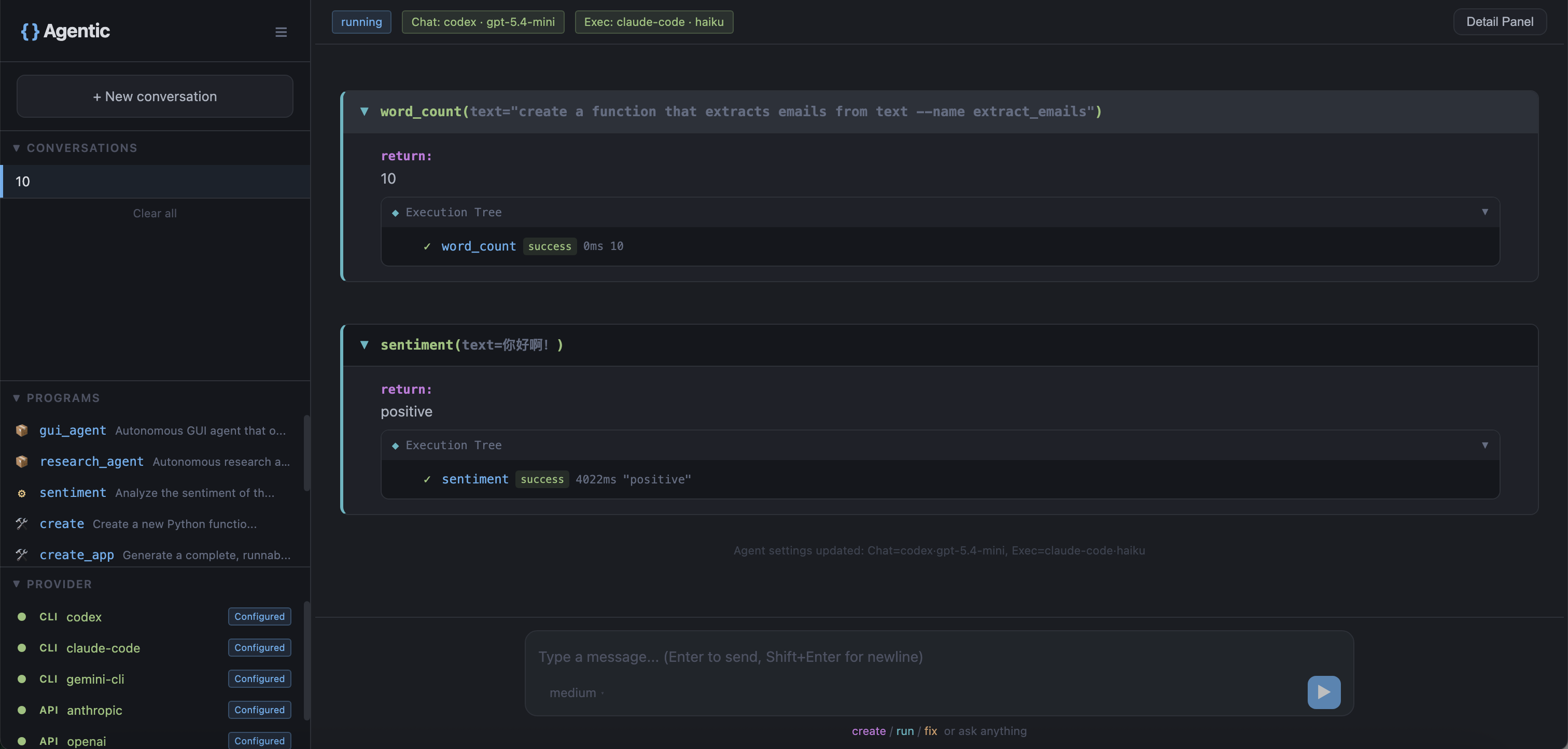Collapse the sentiment call block

[x=364, y=344]
